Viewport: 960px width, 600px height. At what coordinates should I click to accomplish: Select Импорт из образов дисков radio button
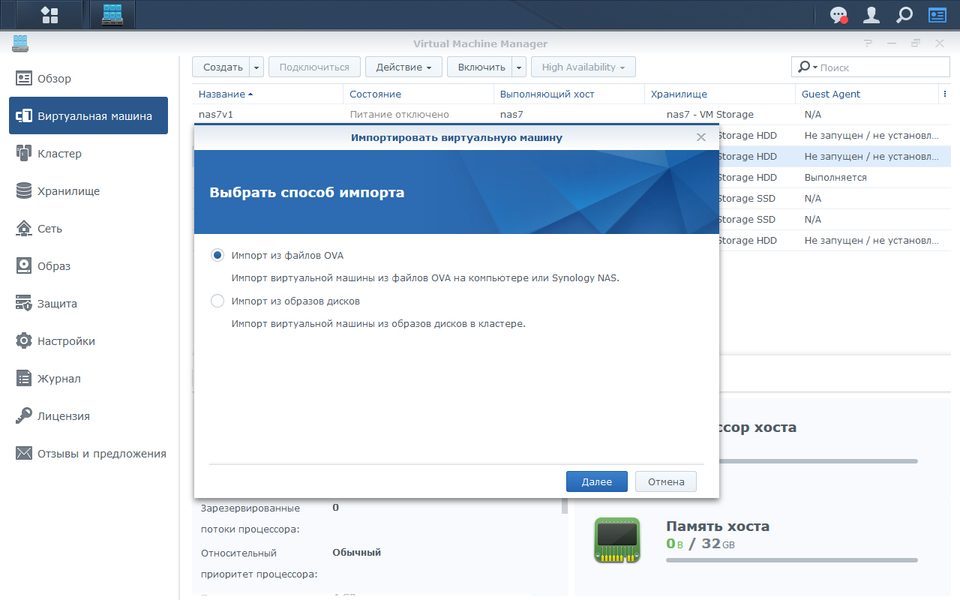[x=217, y=301]
